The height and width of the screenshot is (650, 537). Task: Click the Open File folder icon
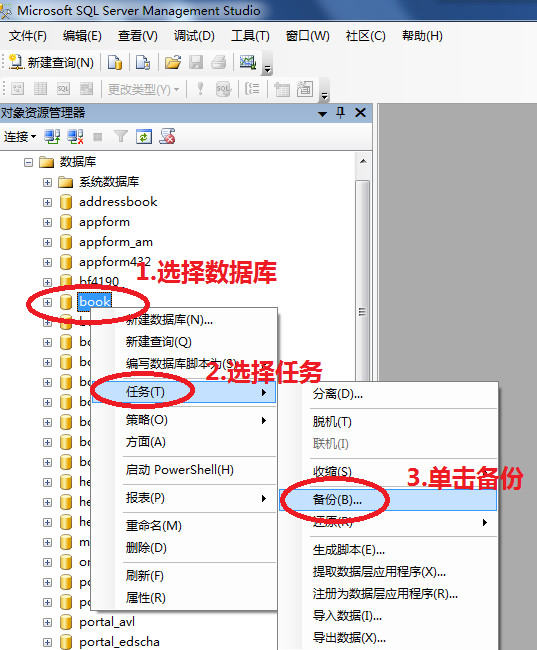coord(173,63)
